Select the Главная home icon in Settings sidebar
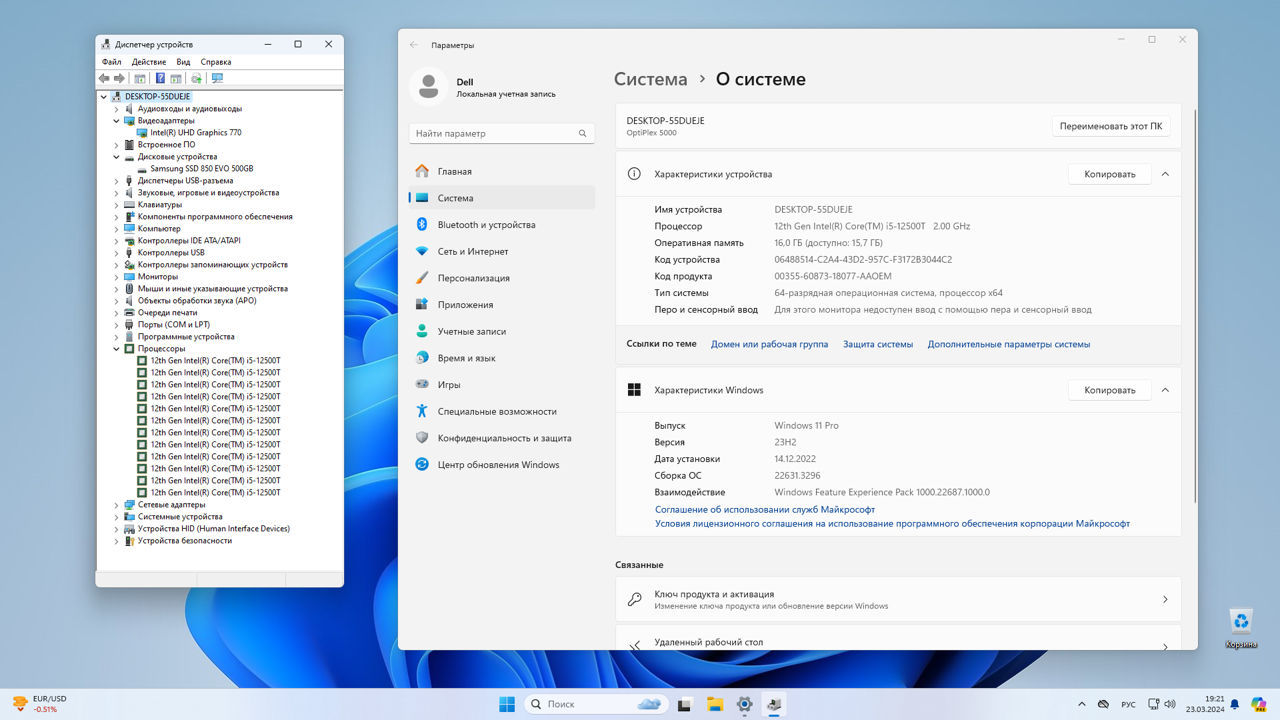The image size is (1280, 720). (x=422, y=171)
